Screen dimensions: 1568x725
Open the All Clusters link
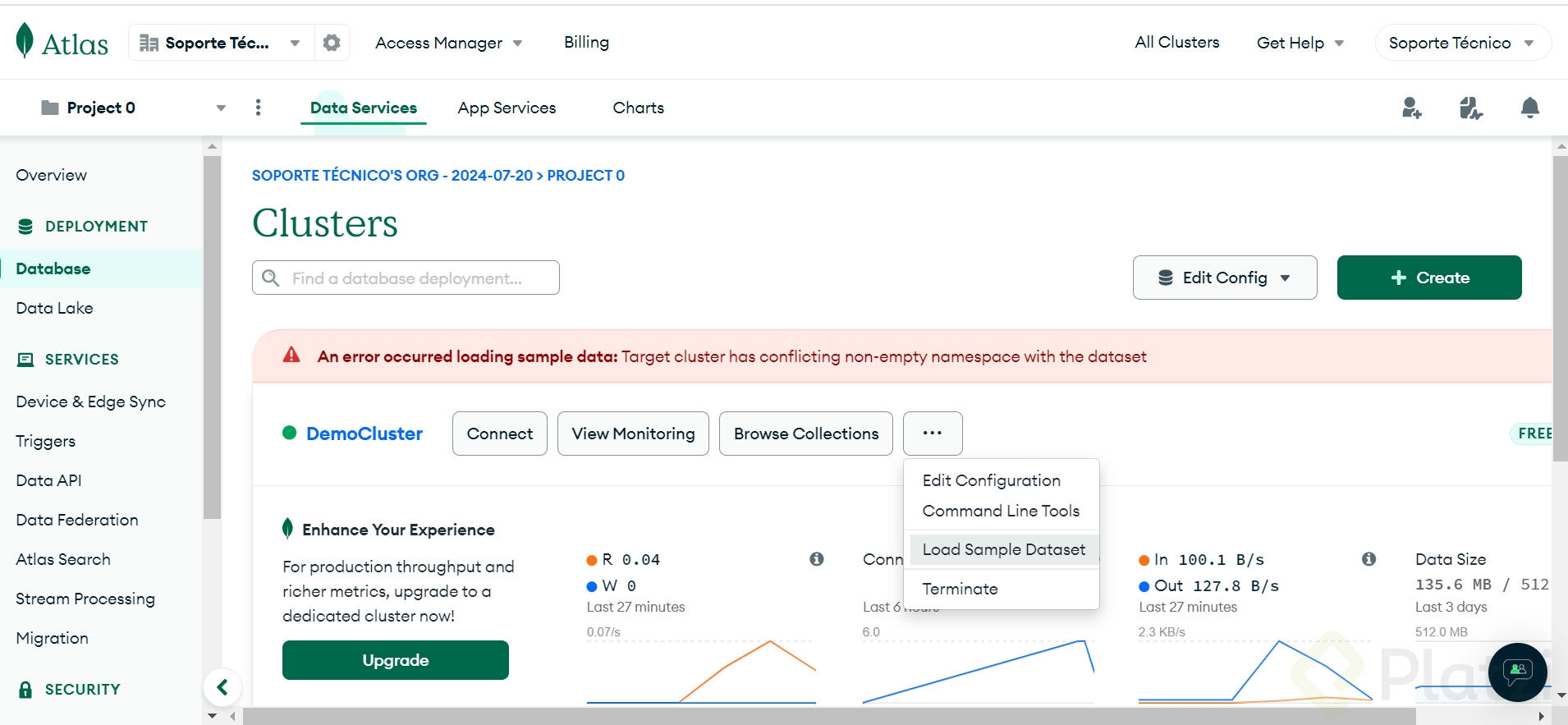click(x=1177, y=42)
